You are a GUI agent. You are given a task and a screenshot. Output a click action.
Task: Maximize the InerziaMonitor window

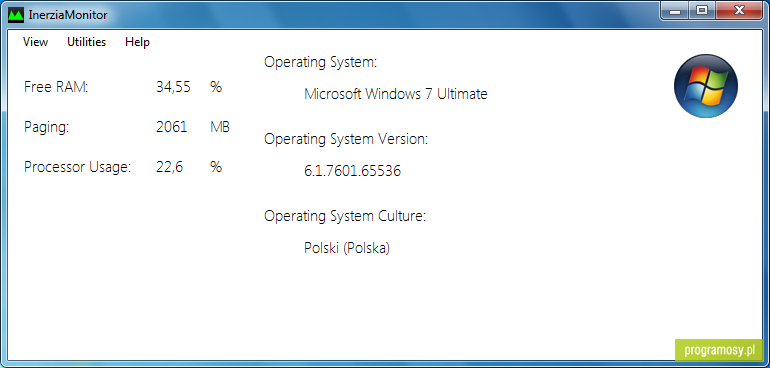pos(702,11)
